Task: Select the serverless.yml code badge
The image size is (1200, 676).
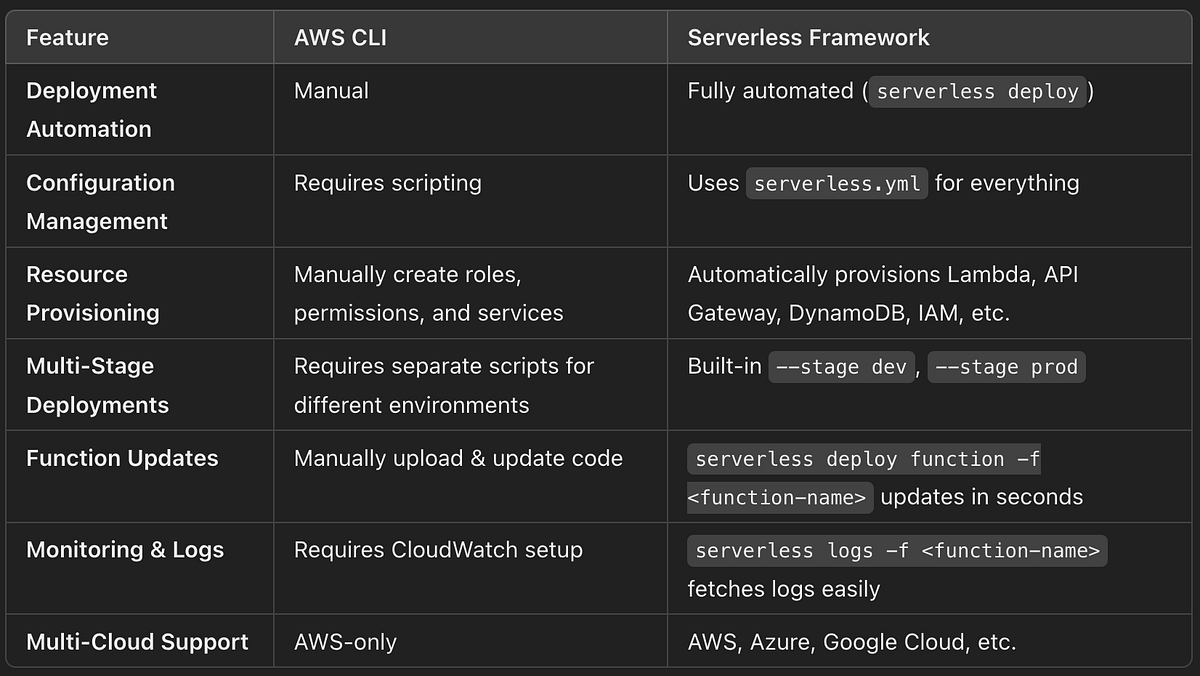Action: click(x=836, y=183)
